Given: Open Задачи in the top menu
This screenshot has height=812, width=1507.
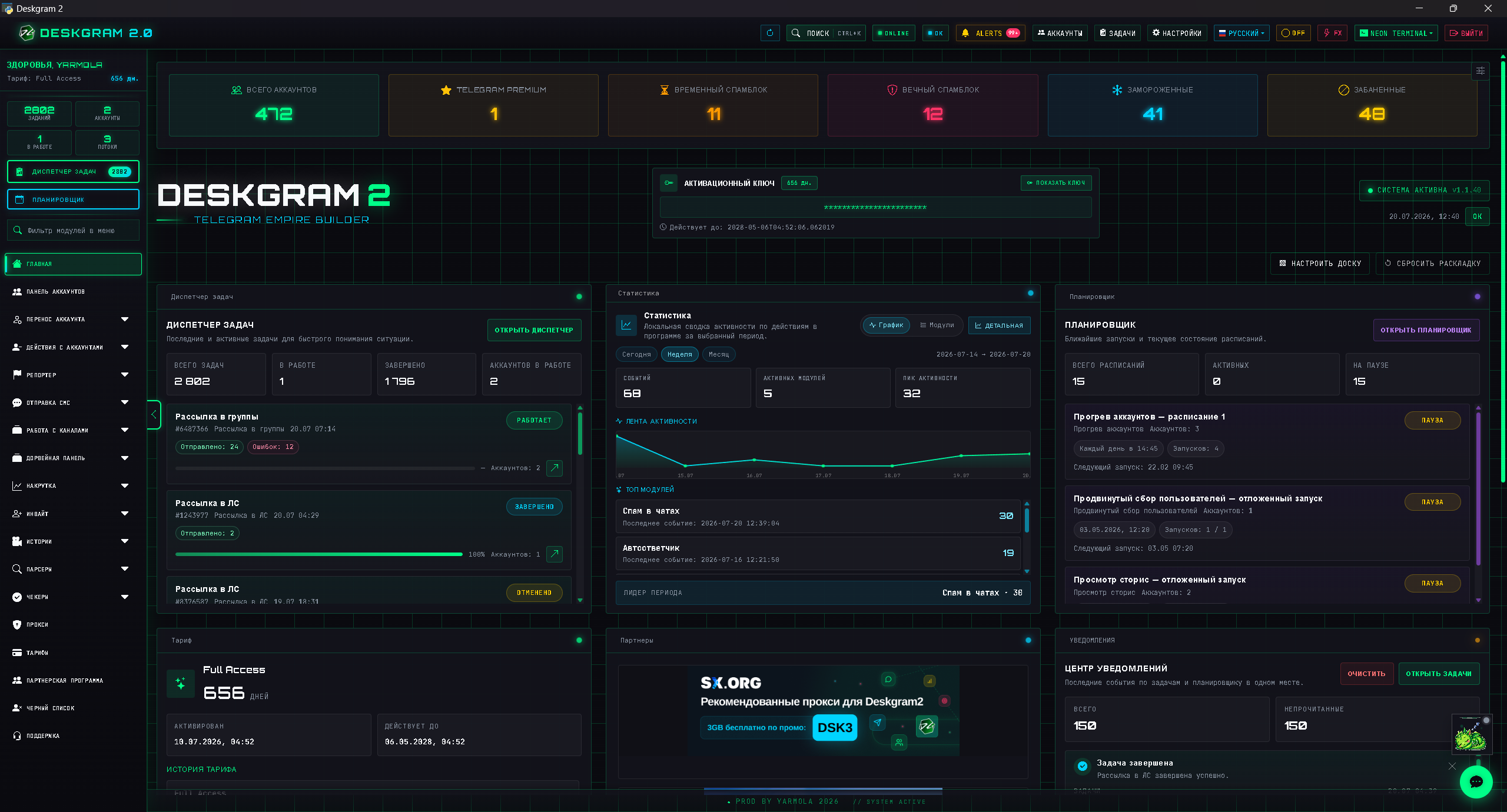Looking at the screenshot, I should coord(1117,33).
